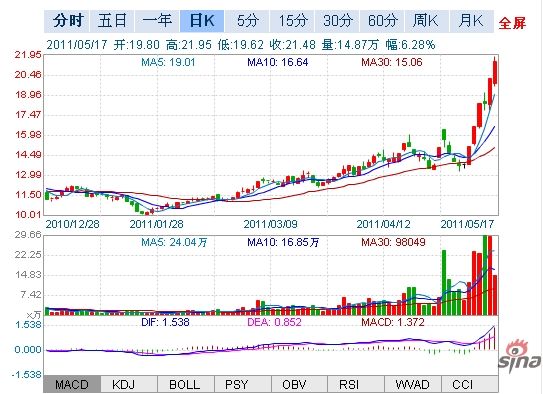543x394 pixels.
Task: Select the MACD indicator tab
Action: (x=72, y=384)
